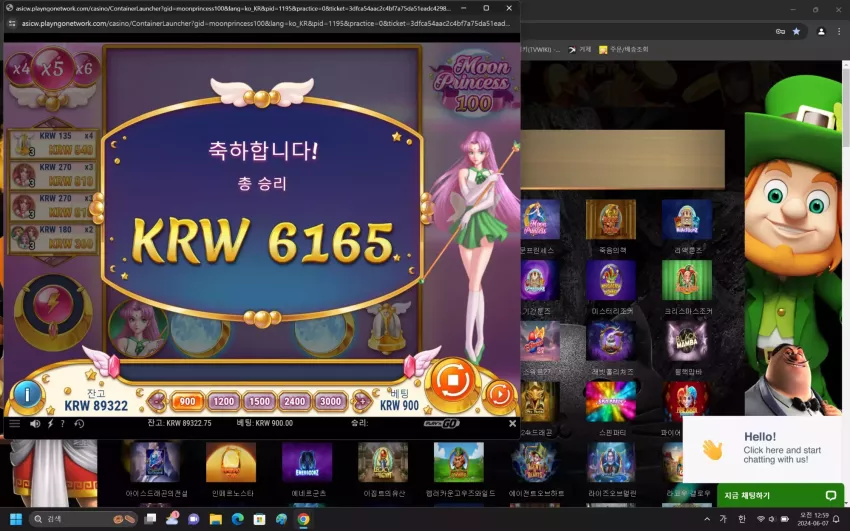Select the 1200 bet option
The image size is (850, 531).
pyautogui.click(x=223, y=402)
